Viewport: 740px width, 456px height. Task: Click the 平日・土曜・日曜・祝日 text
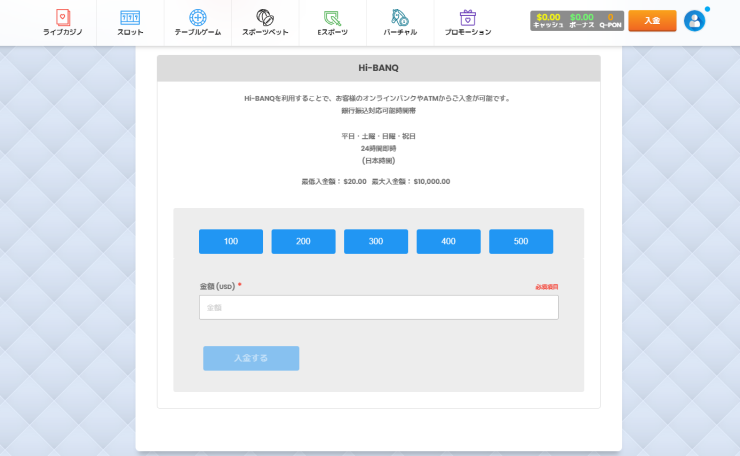(x=378, y=136)
